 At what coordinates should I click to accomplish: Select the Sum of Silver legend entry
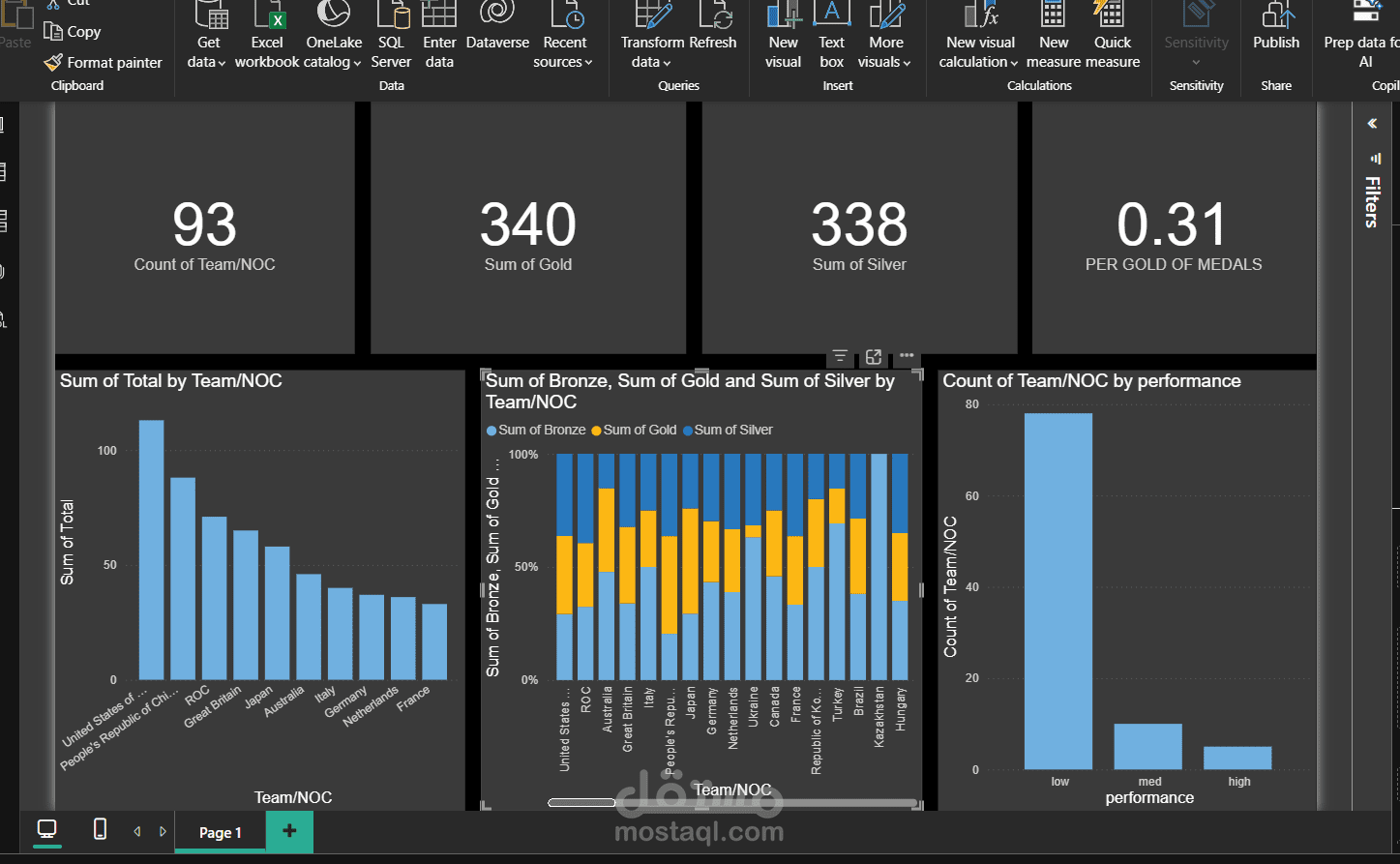pyautogui.click(x=728, y=430)
